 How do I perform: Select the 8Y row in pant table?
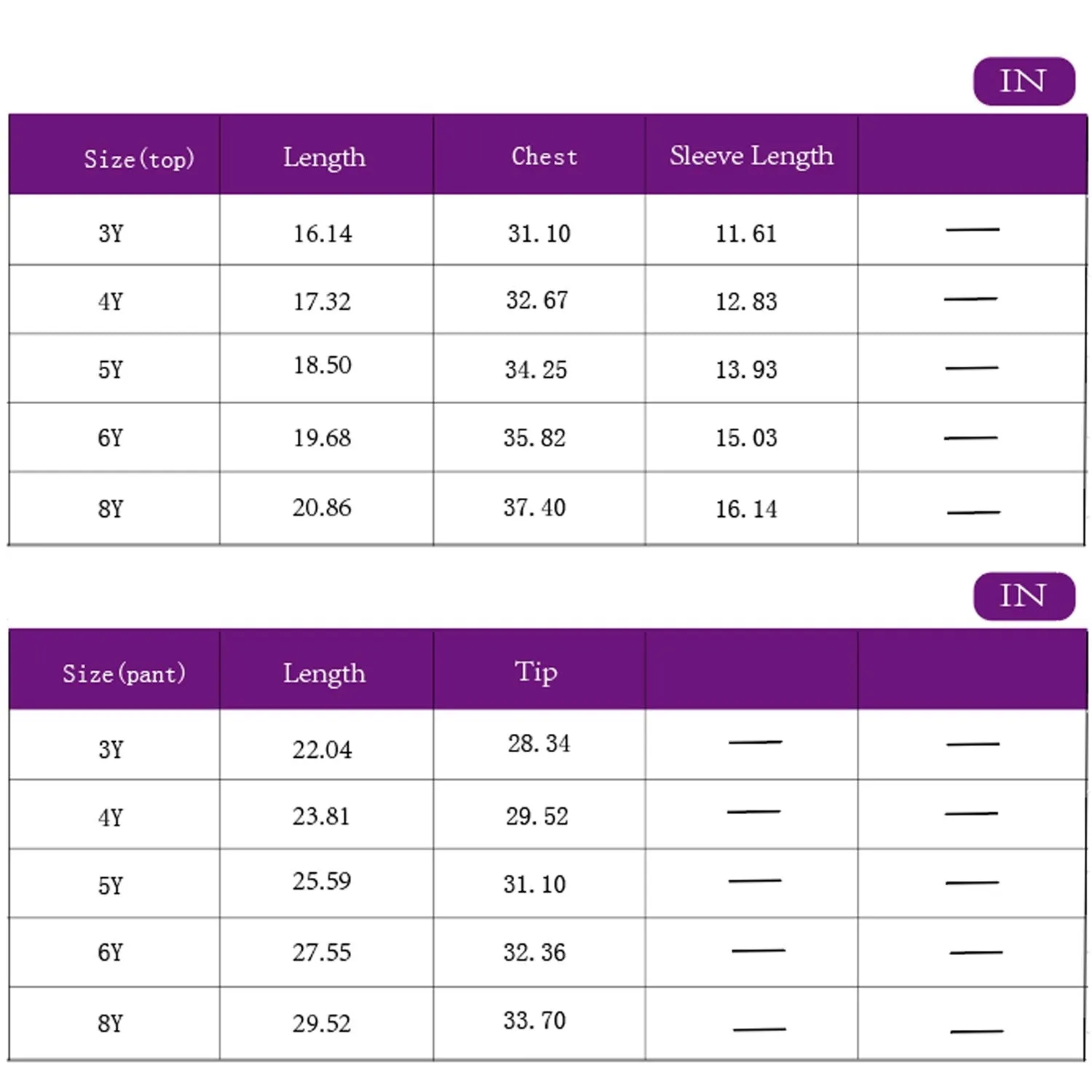tap(111, 1024)
